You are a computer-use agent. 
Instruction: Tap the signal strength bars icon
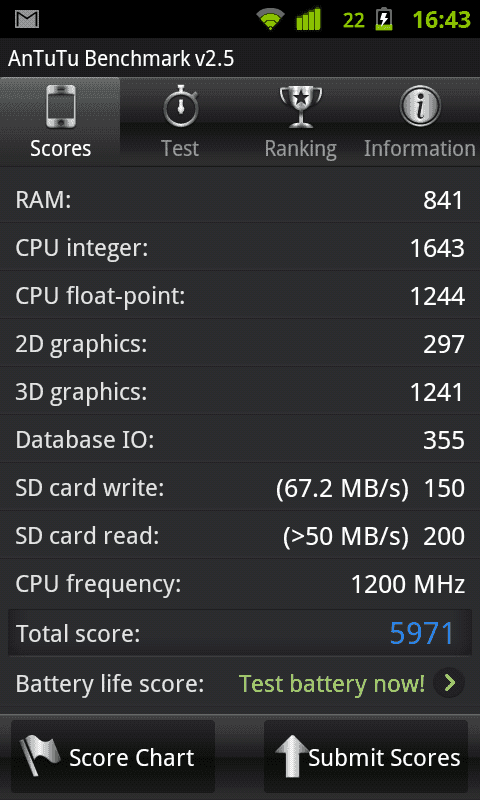coord(309,19)
